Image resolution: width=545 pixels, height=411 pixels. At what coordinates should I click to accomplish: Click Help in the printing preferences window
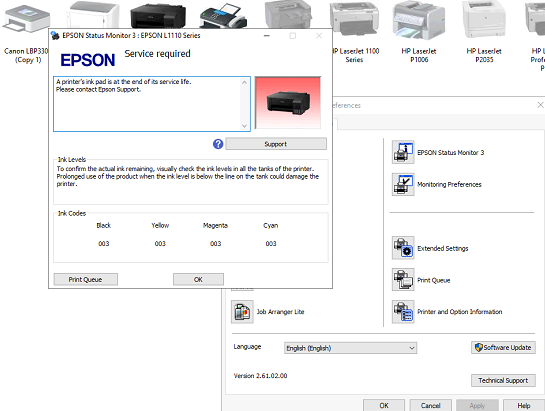coord(524,405)
